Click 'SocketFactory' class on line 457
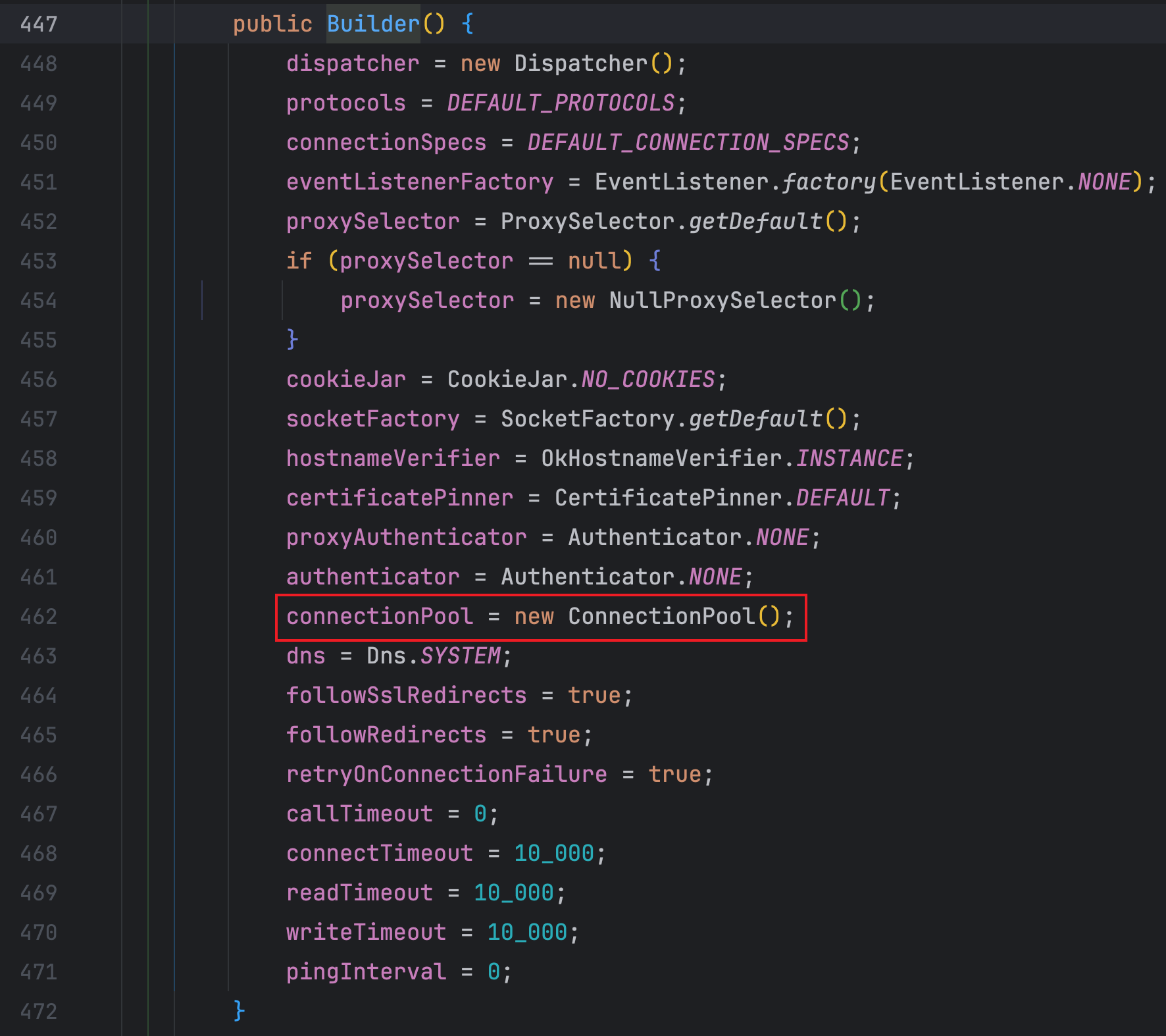Image resolution: width=1166 pixels, height=1036 pixels. tap(588, 419)
